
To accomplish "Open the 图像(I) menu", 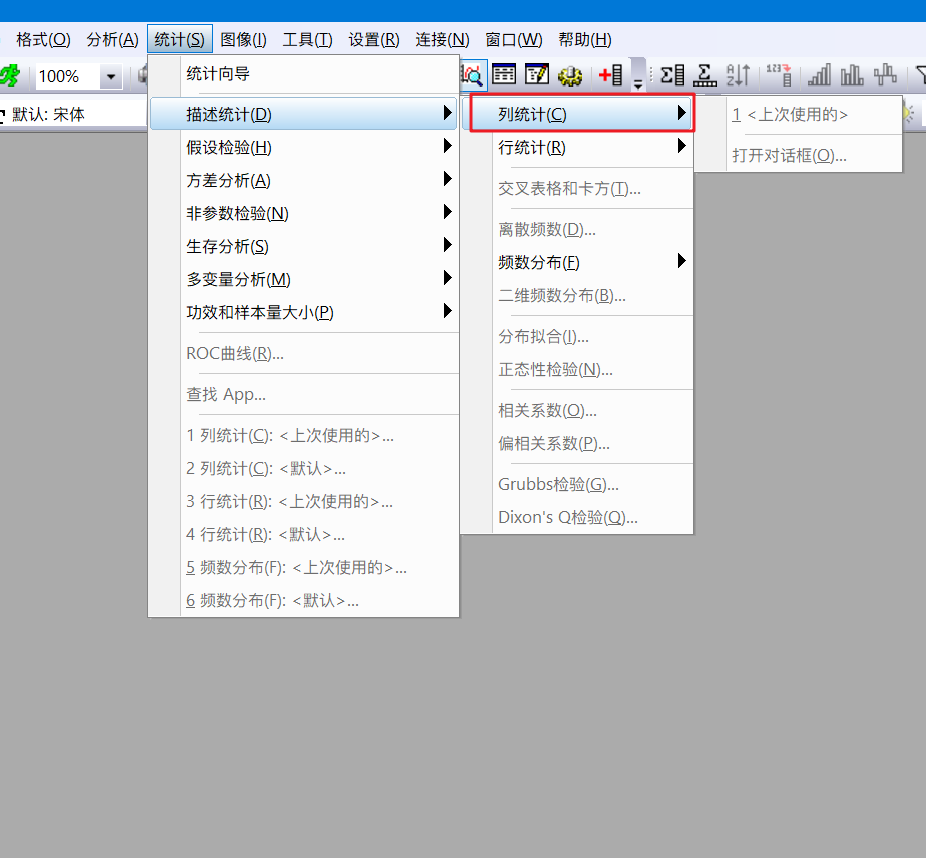I will coord(244,39).
